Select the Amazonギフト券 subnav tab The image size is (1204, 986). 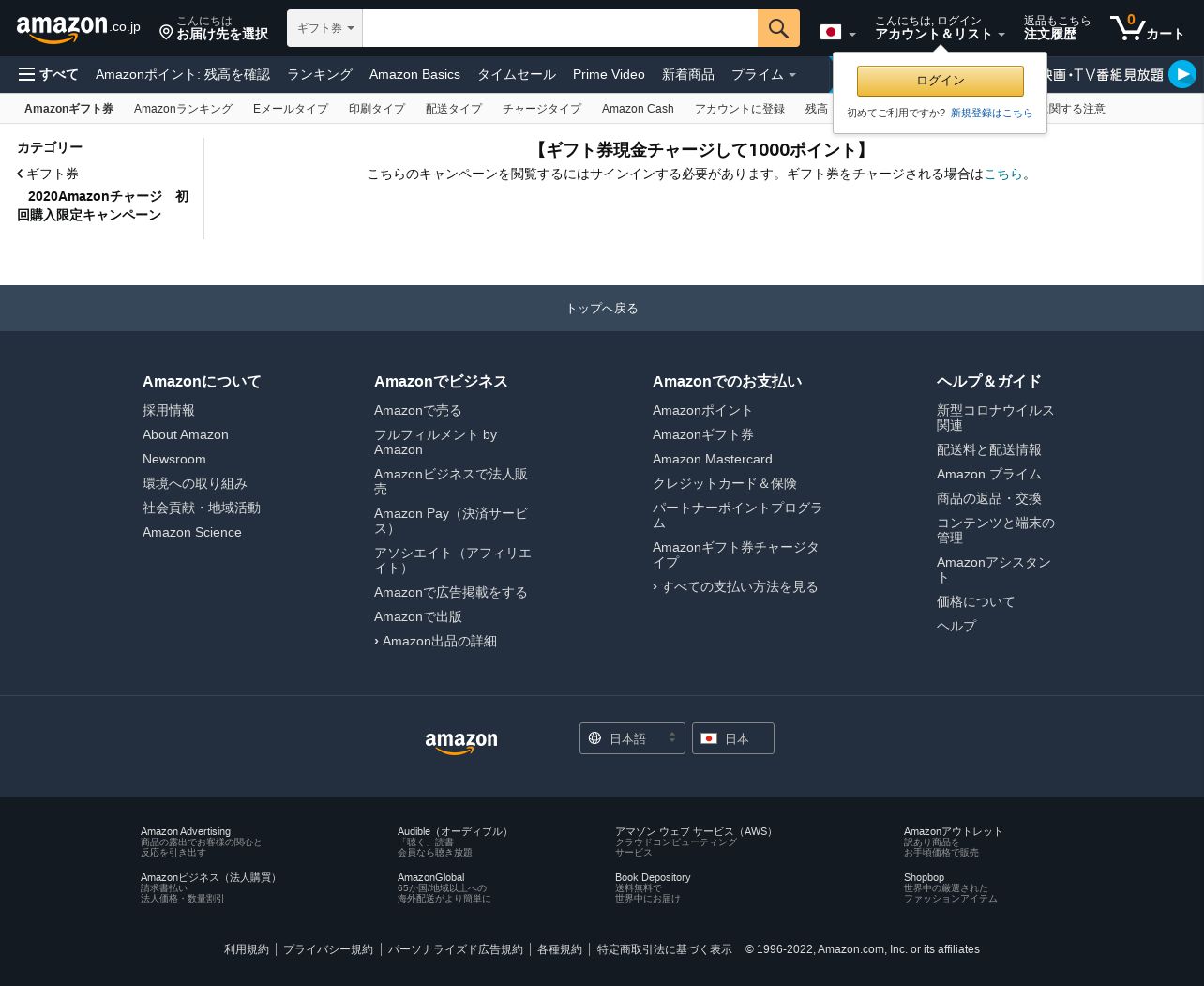click(x=69, y=109)
